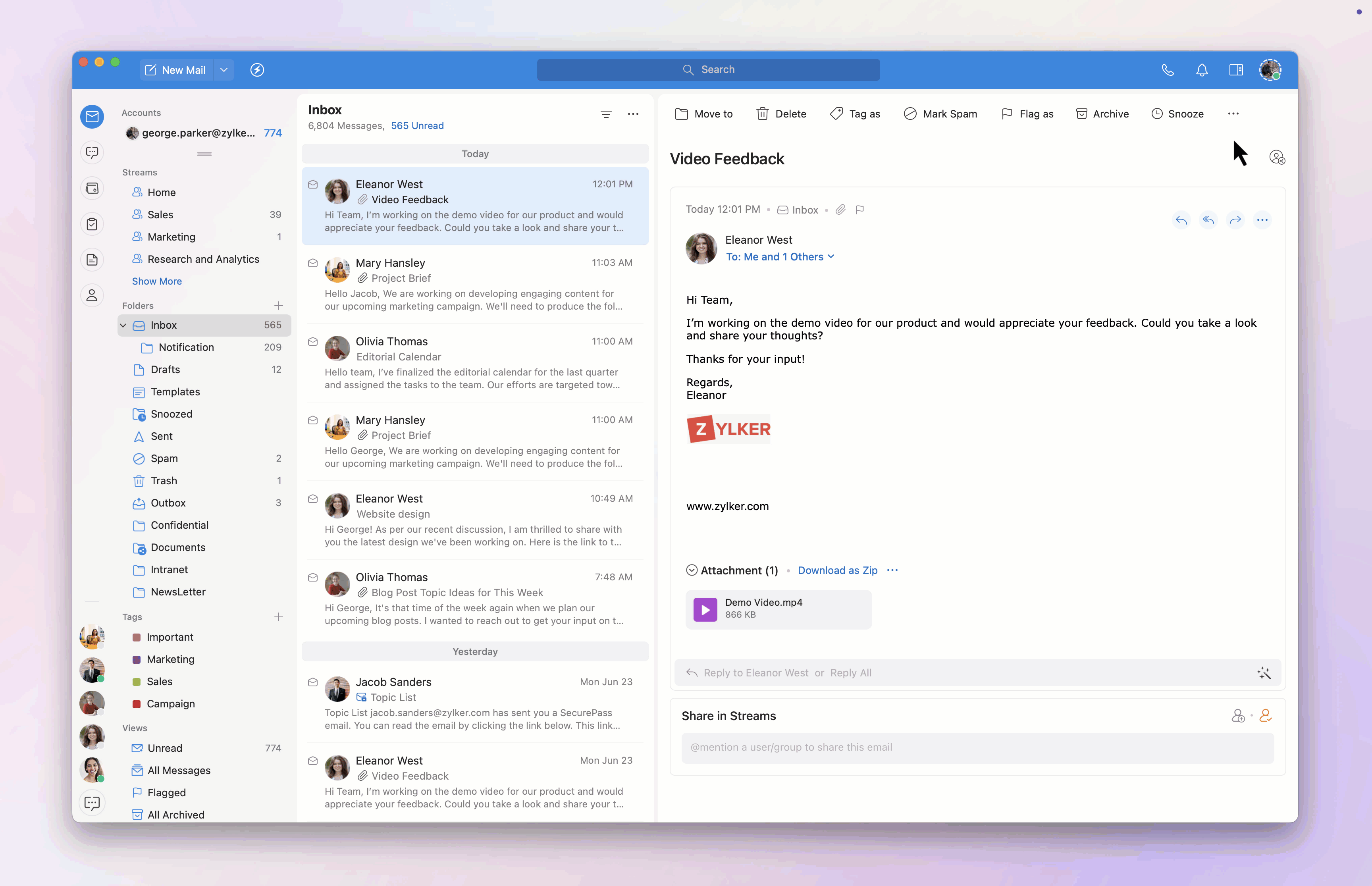This screenshot has height=886, width=1372.
Task: Toggle read status of Mary Hansley 11:03 email
Action: [x=313, y=263]
